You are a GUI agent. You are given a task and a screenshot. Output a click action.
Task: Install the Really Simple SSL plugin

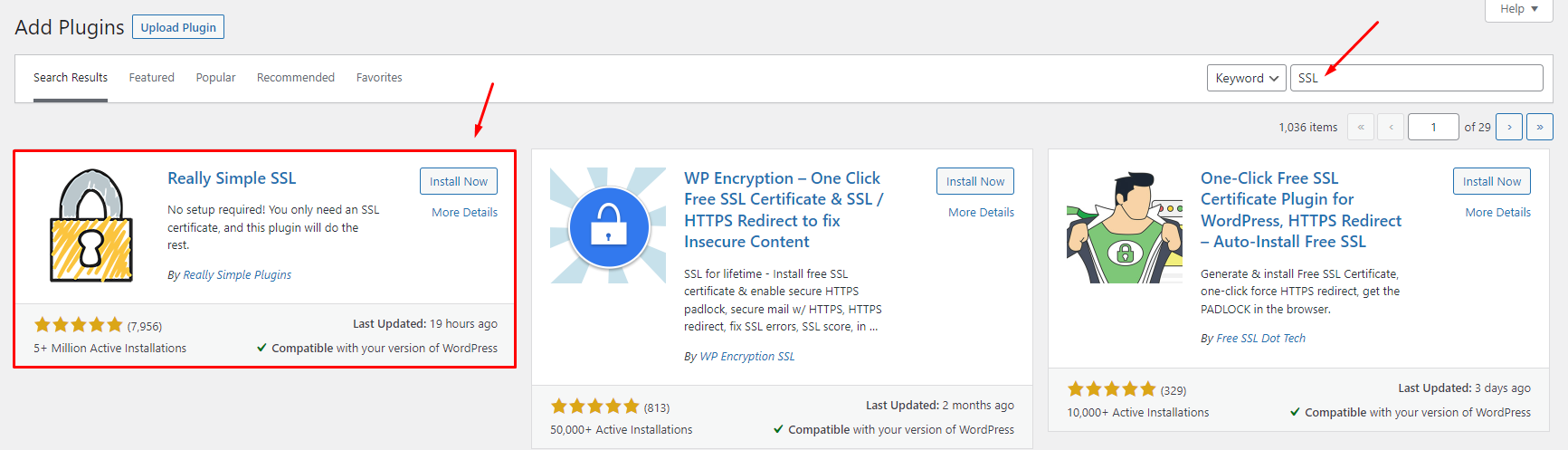pyautogui.click(x=458, y=181)
